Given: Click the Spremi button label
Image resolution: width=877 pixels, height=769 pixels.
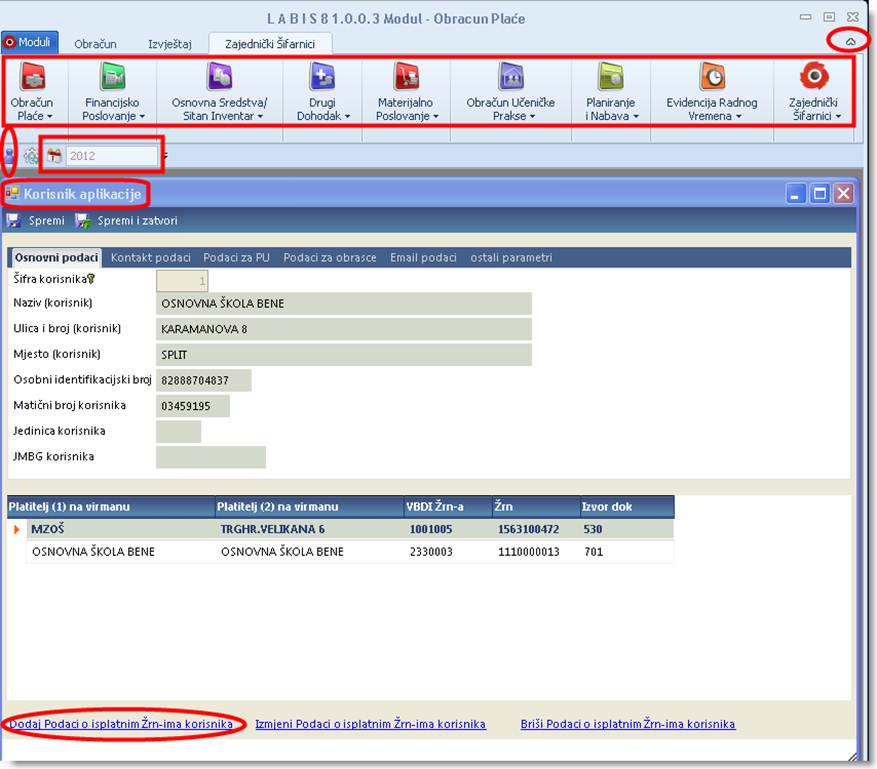Looking at the screenshot, I should pyautogui.click(x=46, y=220).
